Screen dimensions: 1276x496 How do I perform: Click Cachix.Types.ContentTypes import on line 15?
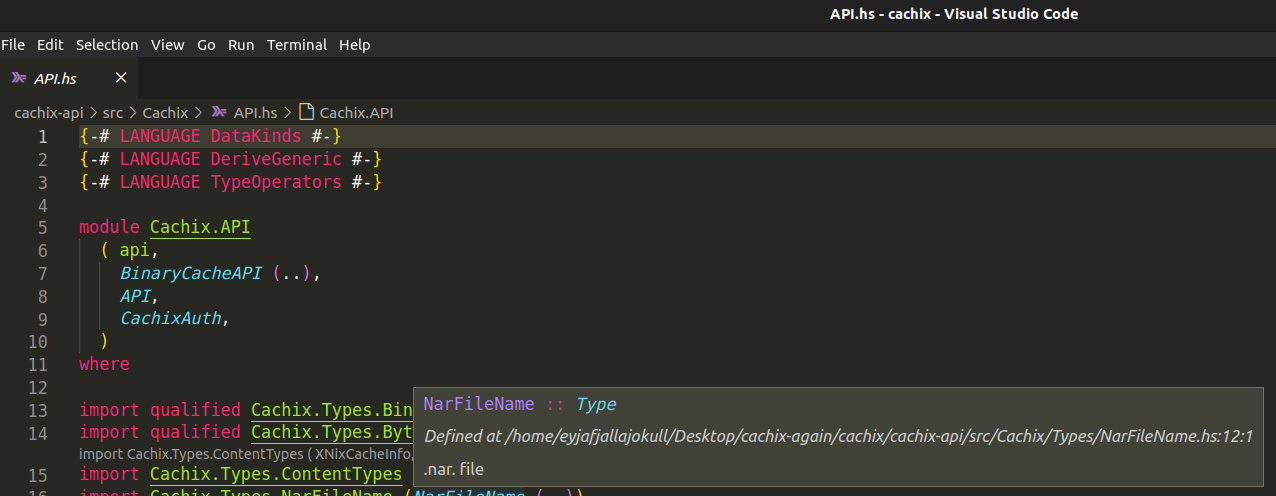pyautogui.click(x=276, y=474)
